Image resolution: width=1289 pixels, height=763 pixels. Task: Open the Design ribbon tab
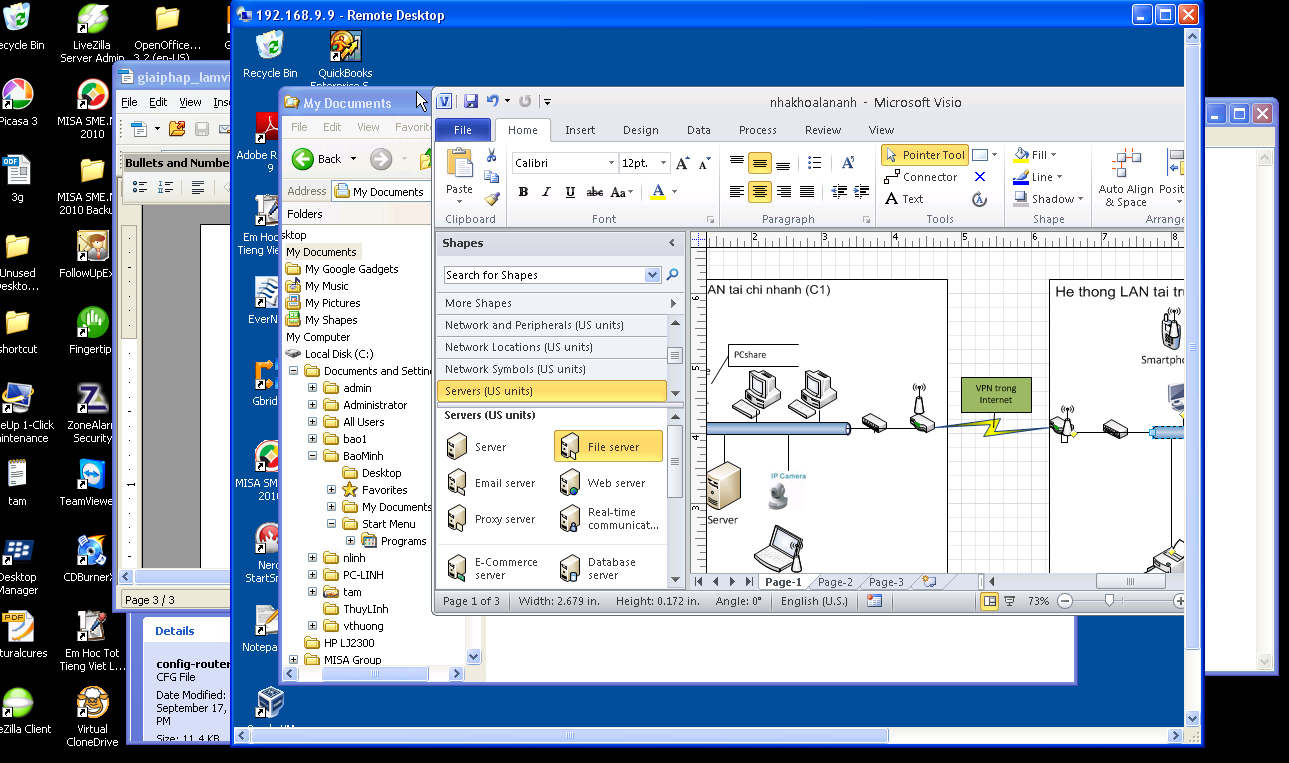[640, 130]
